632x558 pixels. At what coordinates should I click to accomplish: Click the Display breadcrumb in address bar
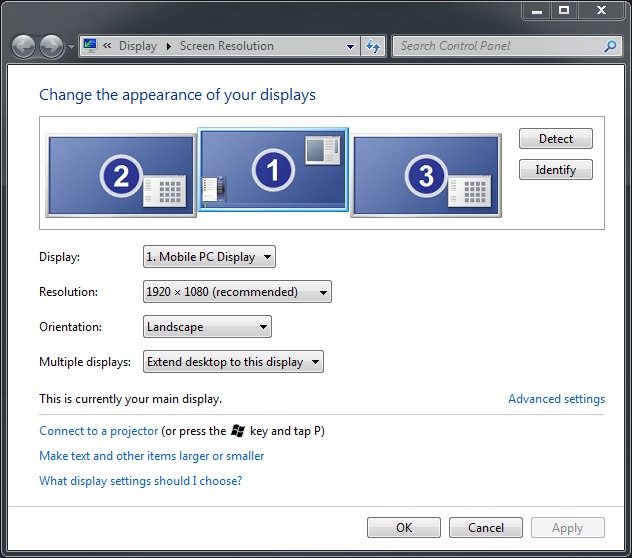click(137, 46)
